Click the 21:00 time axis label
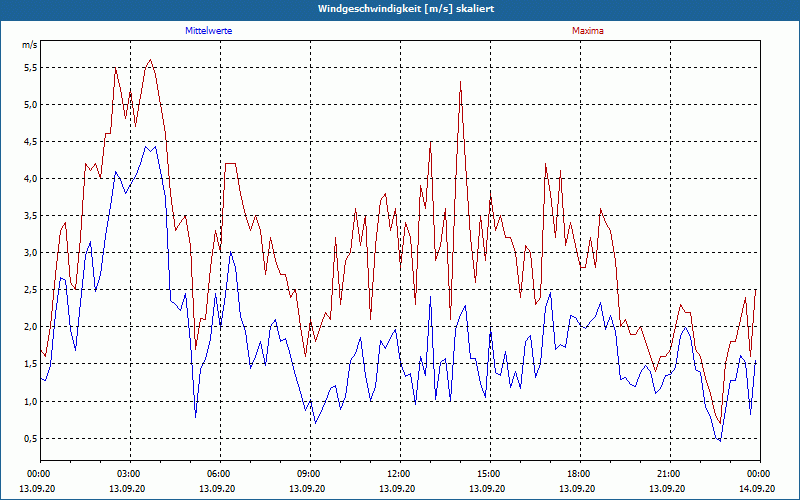The height and width of the screenshot is (500, 800). [x=669, y=474]
